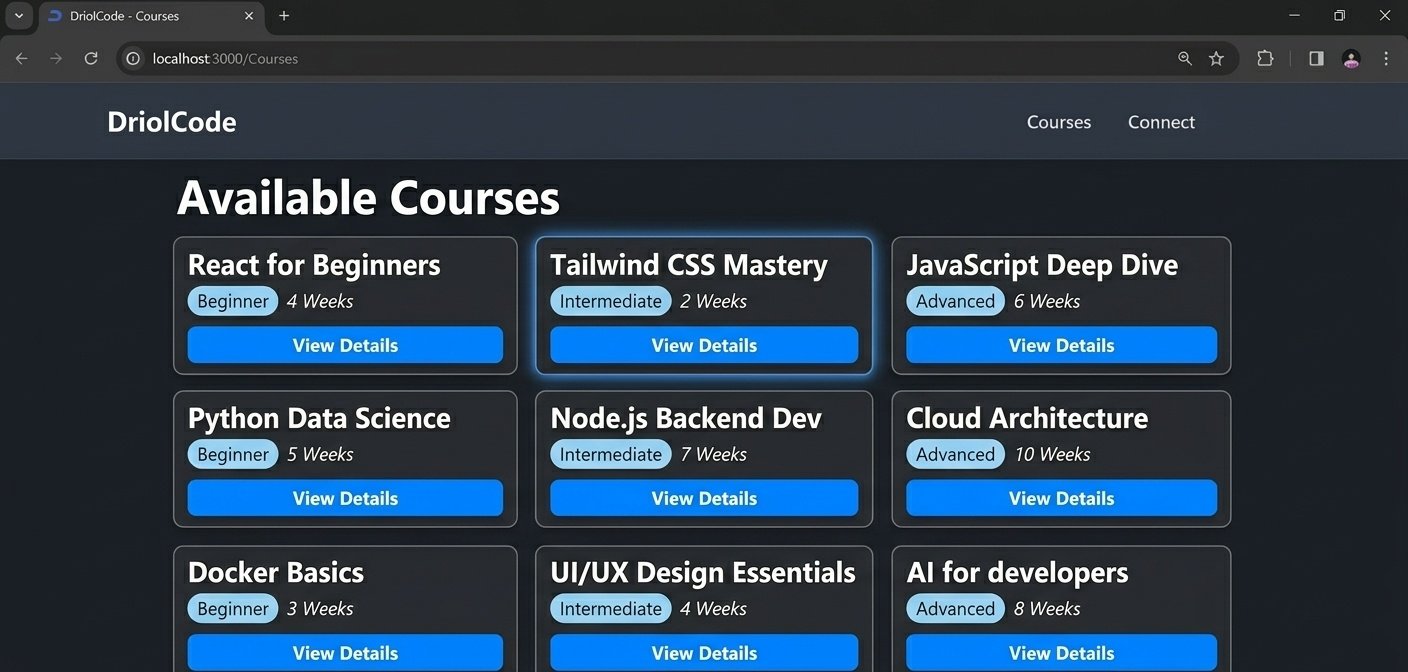This screenshot has width=1408, height=672.
Task: View Details for React for Beginners
Action: [x=345, y=345]
